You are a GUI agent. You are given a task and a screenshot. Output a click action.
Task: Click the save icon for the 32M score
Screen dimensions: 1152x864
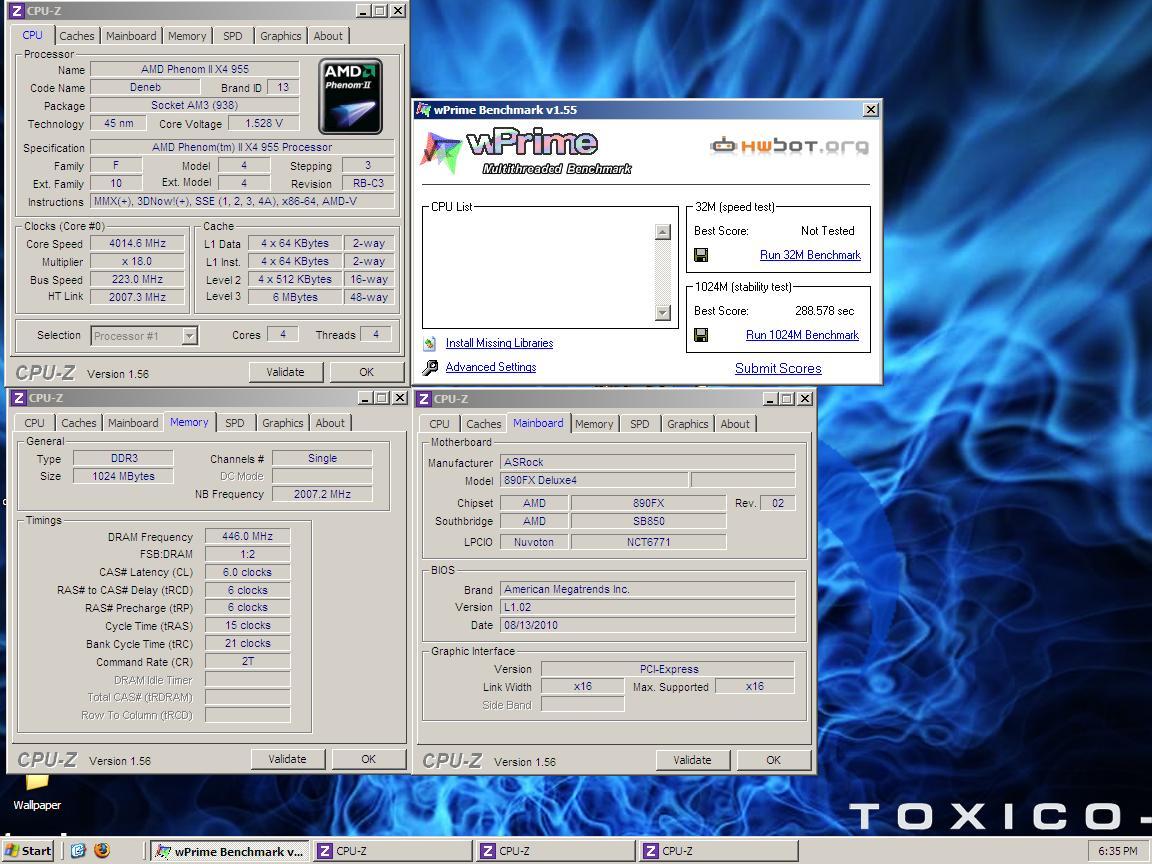[x=701, y=255]
